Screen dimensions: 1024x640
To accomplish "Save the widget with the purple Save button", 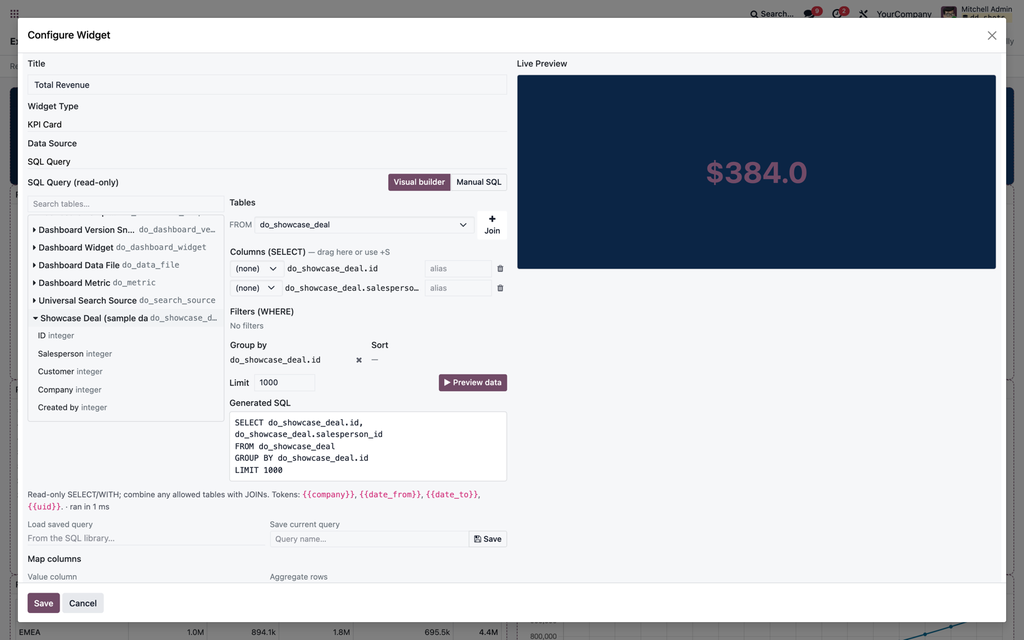I will (43, 603).
